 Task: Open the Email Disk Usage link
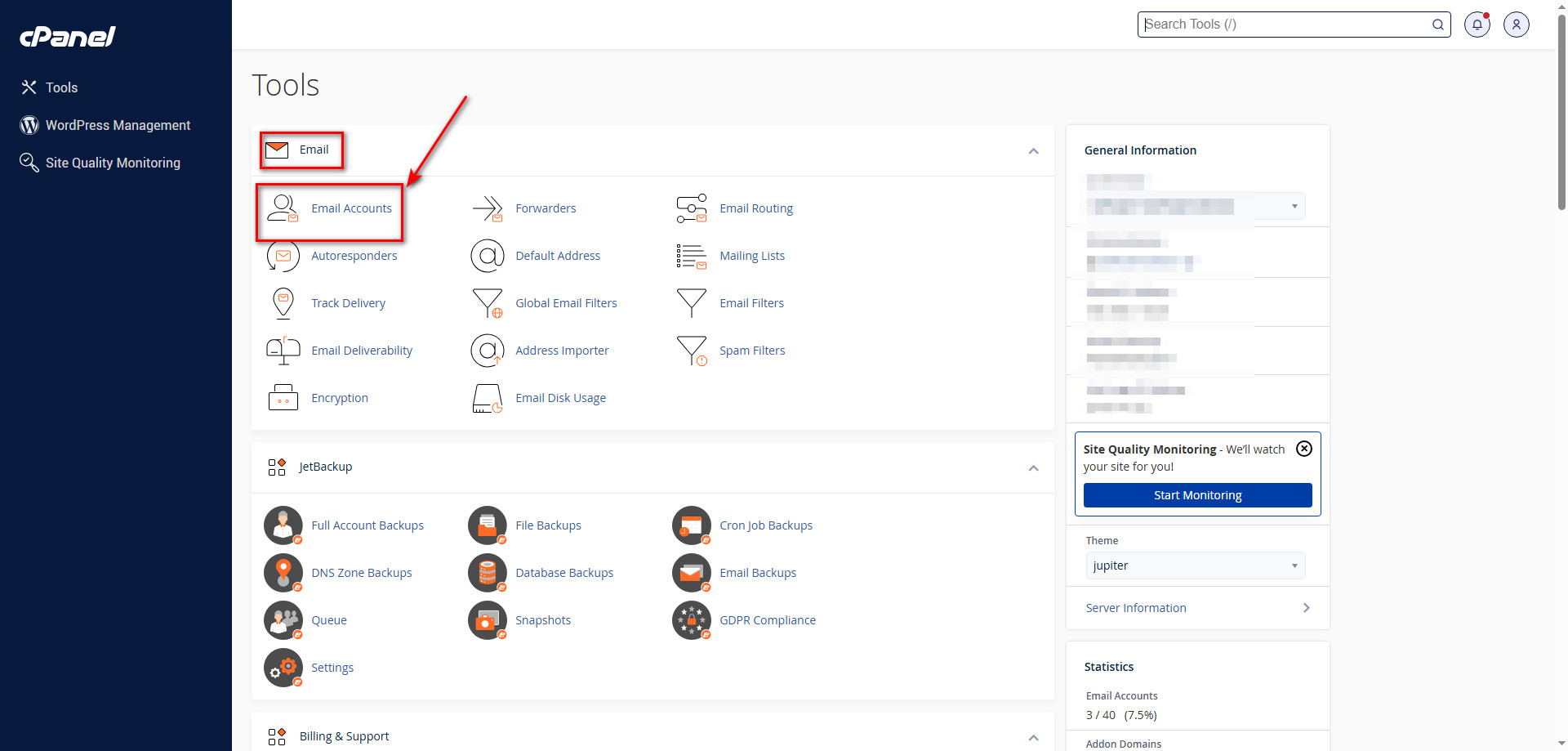(x=560, y=398)
